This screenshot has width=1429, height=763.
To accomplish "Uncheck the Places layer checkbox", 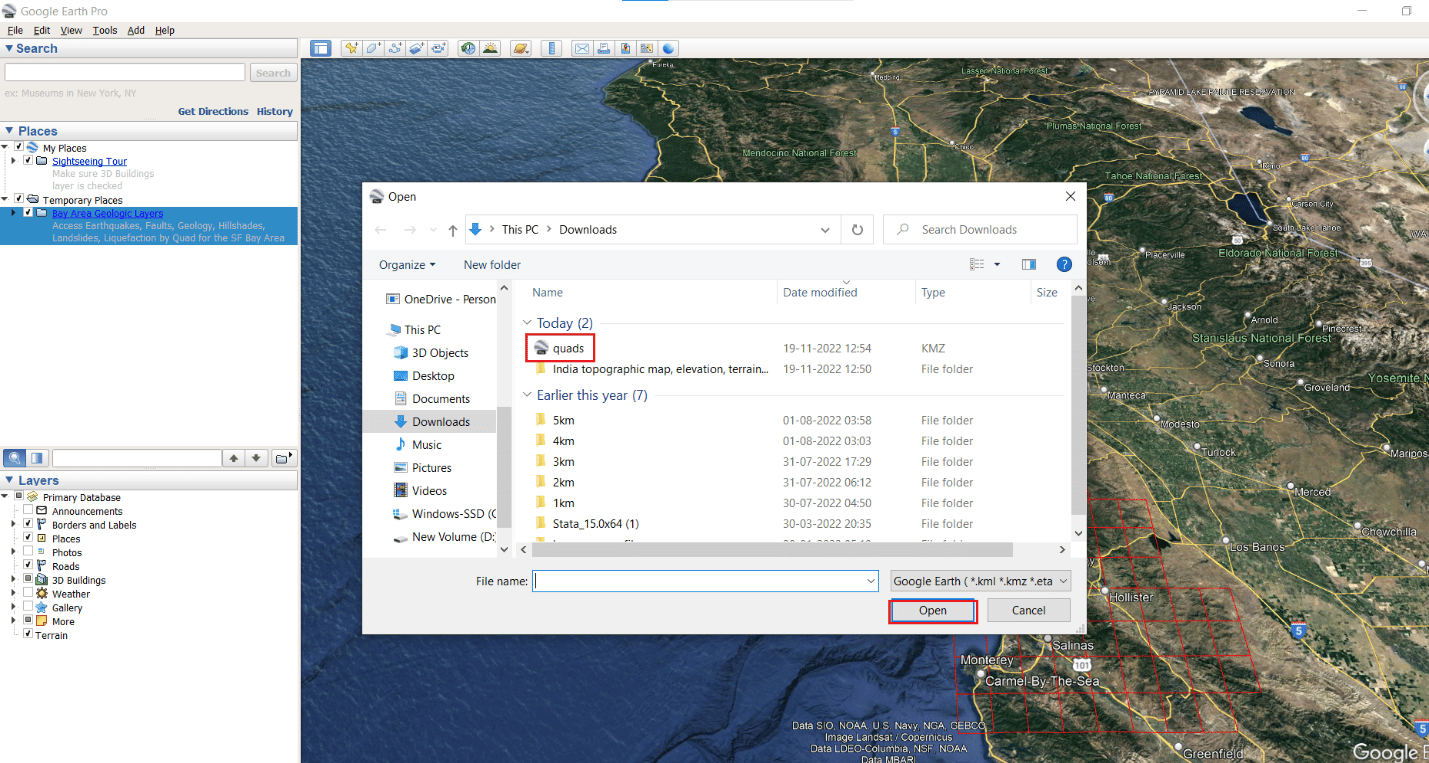I will click(28, 538).
